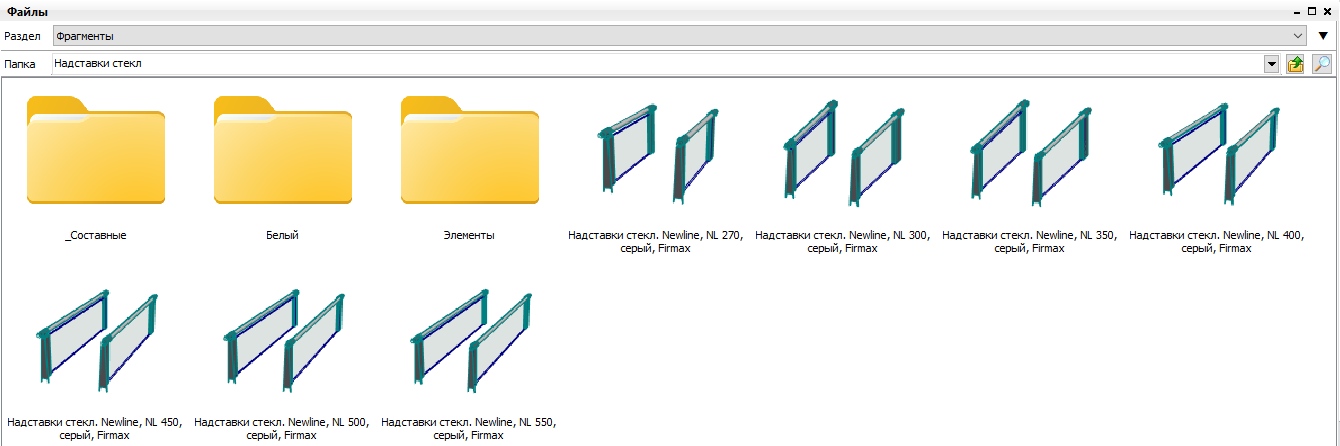Screen dimensions: 1340x446
Task: Close the Файлы panel
Action: (x=1328, y=11)
